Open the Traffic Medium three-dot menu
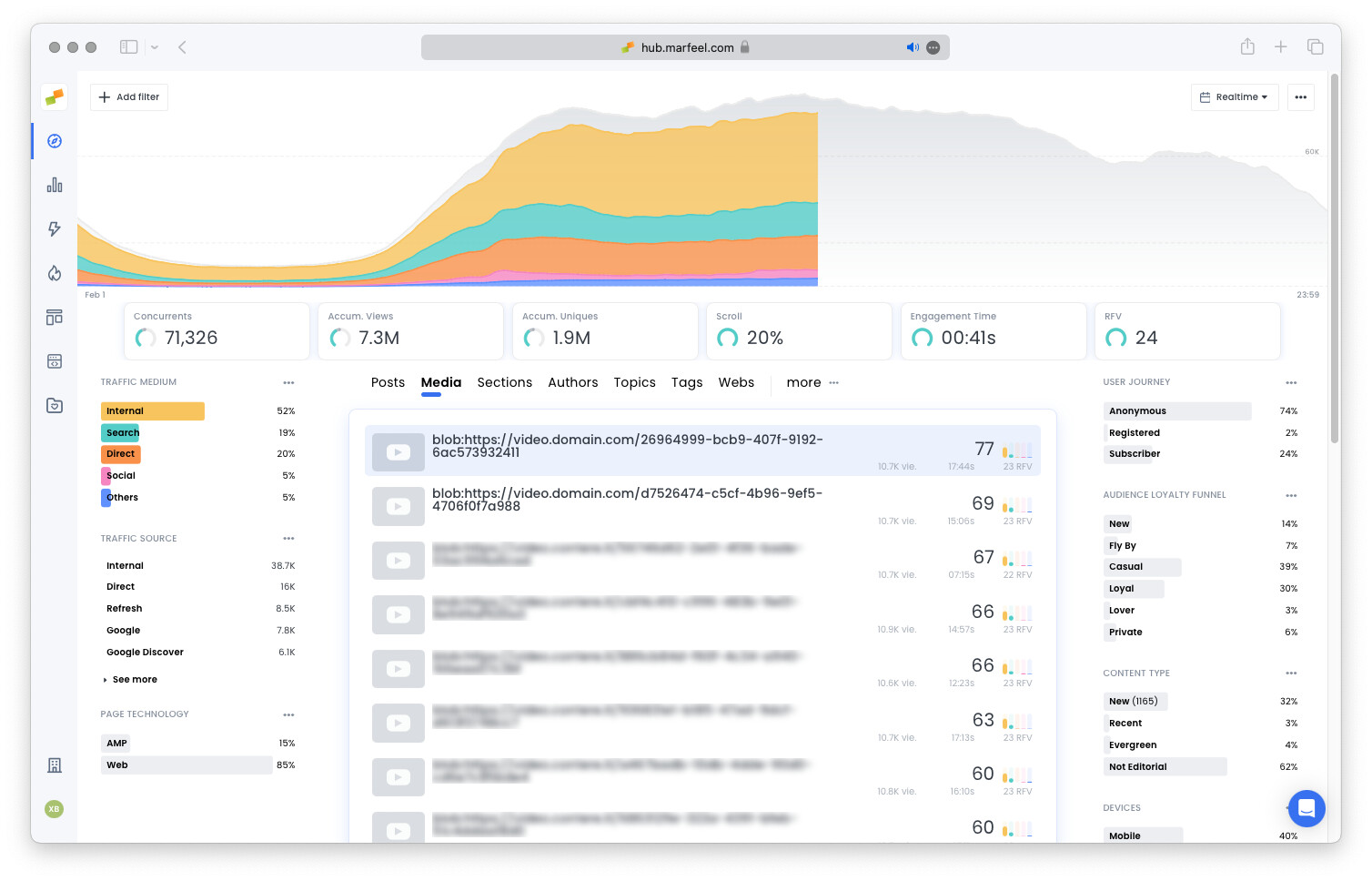This screenshot has height=881, width=1372. pyautogui.click(x=288, y=382)
